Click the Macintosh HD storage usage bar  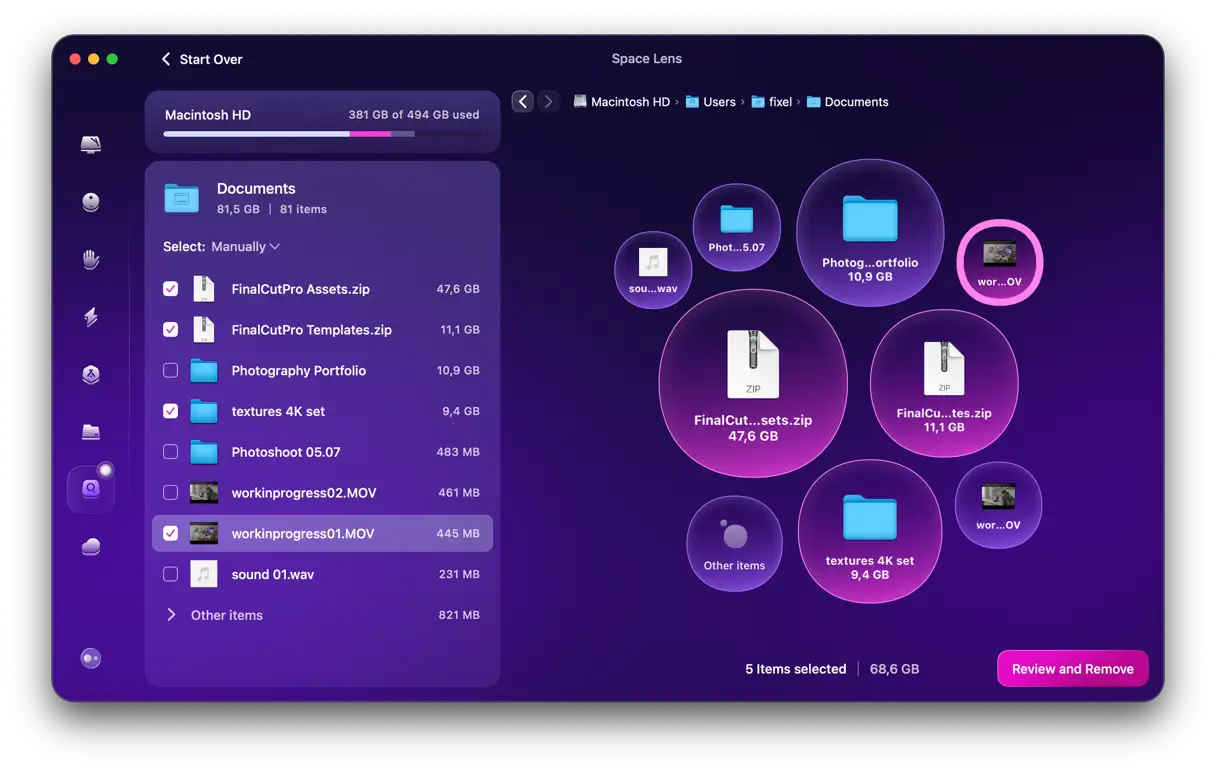pos(322,133)
